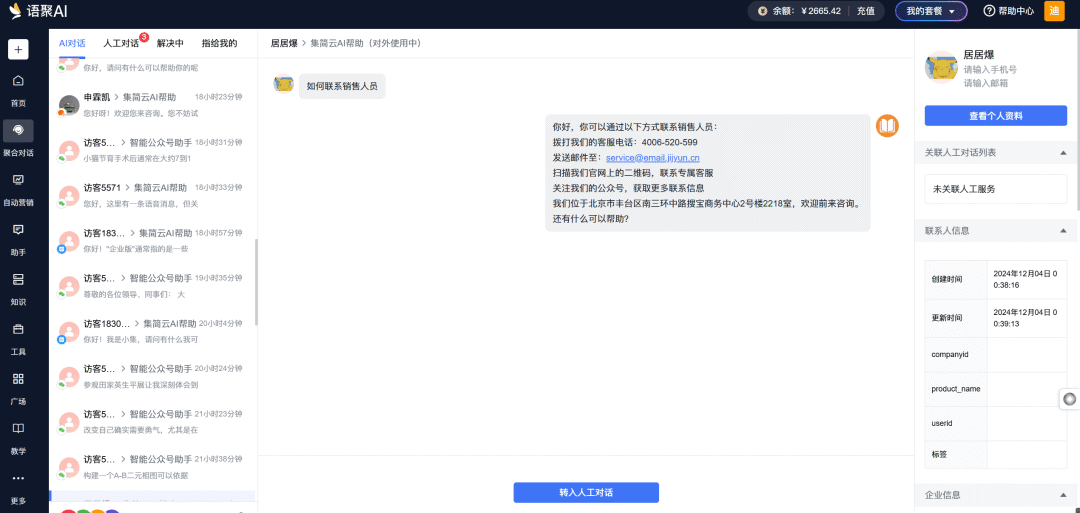Open 聚合对话 in the sidebar
This screenshot has height=513, width=1080.
point(18,138)
